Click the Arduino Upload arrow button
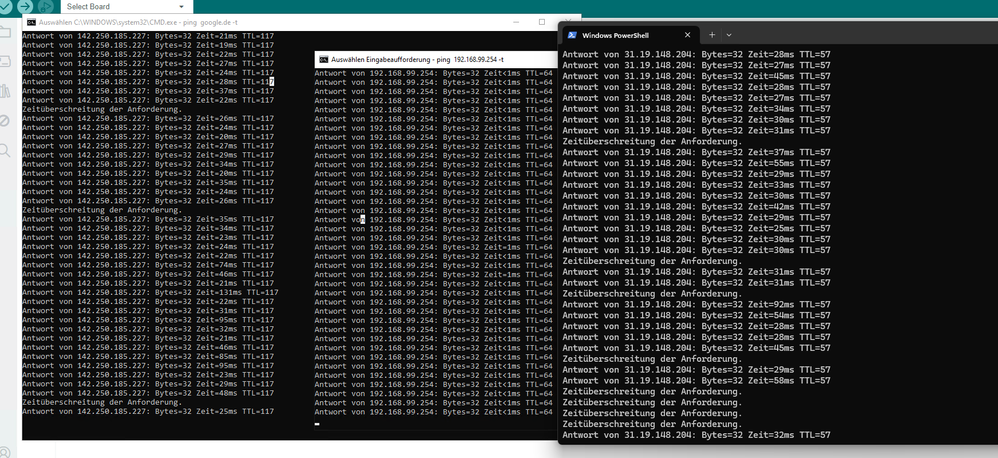The width and height of the screenshot is (998, 458). [25, 6]
